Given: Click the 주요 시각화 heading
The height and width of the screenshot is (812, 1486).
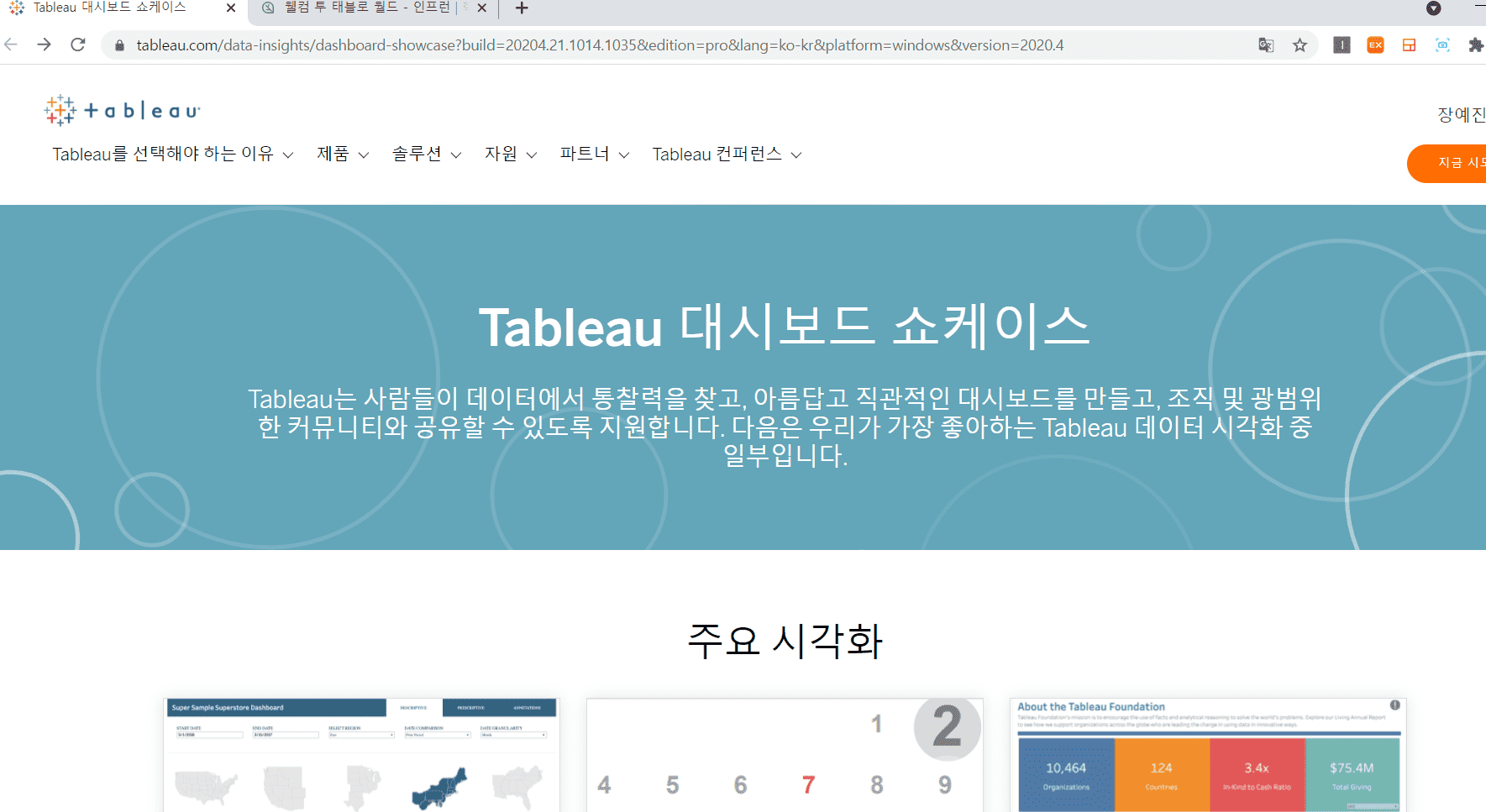Looking at the screenshot, I should pos(785,641).
